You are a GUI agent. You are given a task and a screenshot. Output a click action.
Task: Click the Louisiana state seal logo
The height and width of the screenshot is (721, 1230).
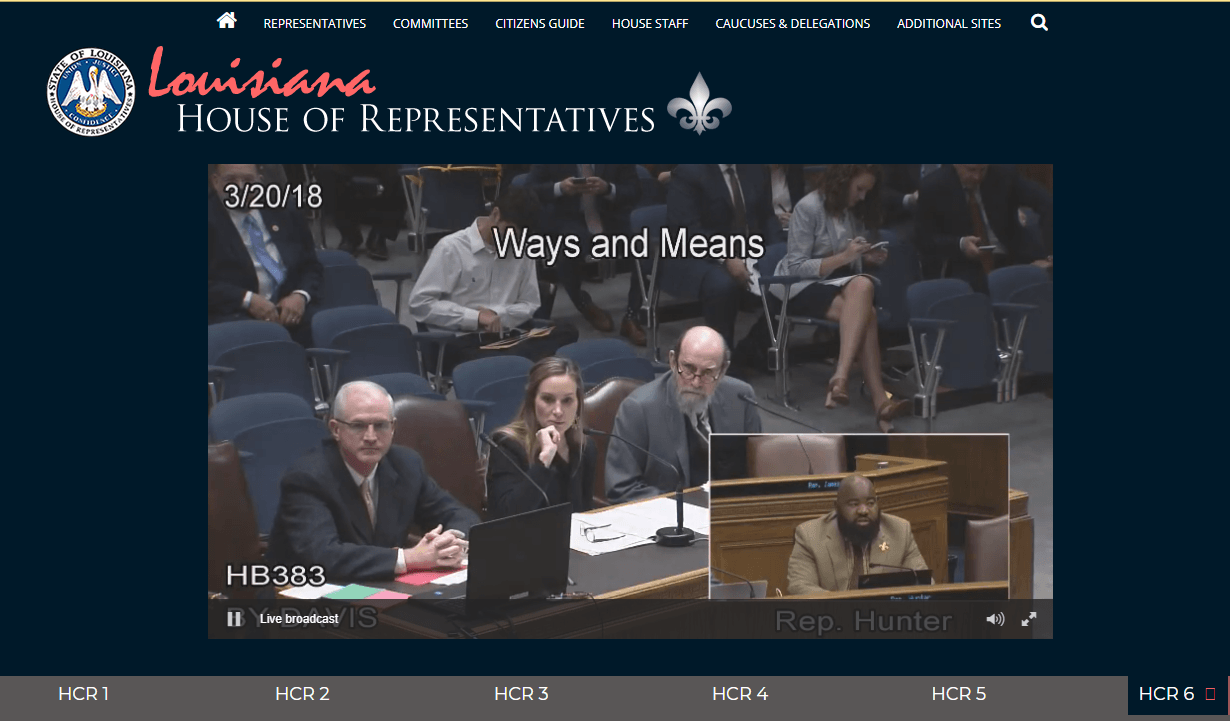coord(90,91)
